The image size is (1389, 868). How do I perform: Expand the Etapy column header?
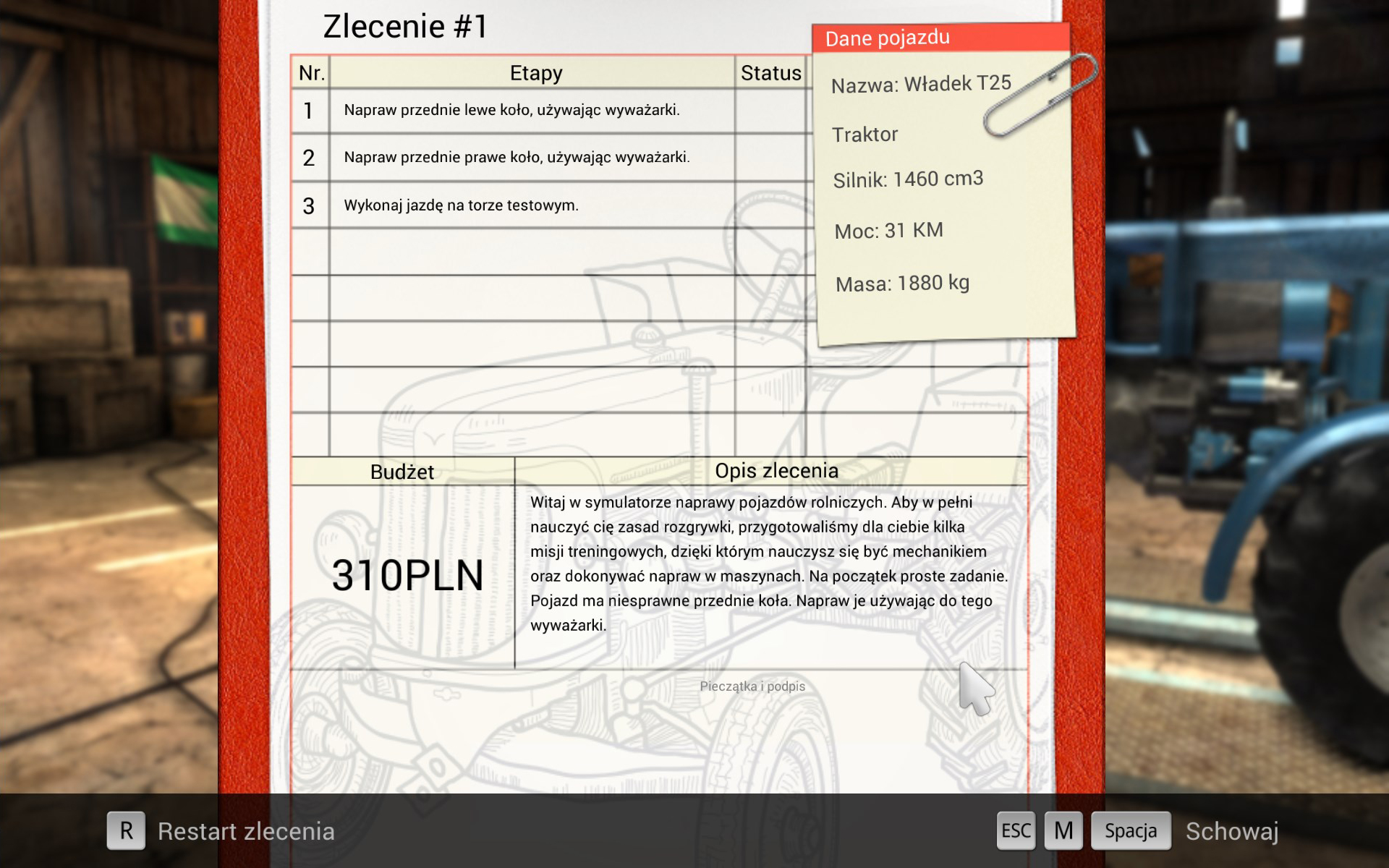(x=535, y=72)
